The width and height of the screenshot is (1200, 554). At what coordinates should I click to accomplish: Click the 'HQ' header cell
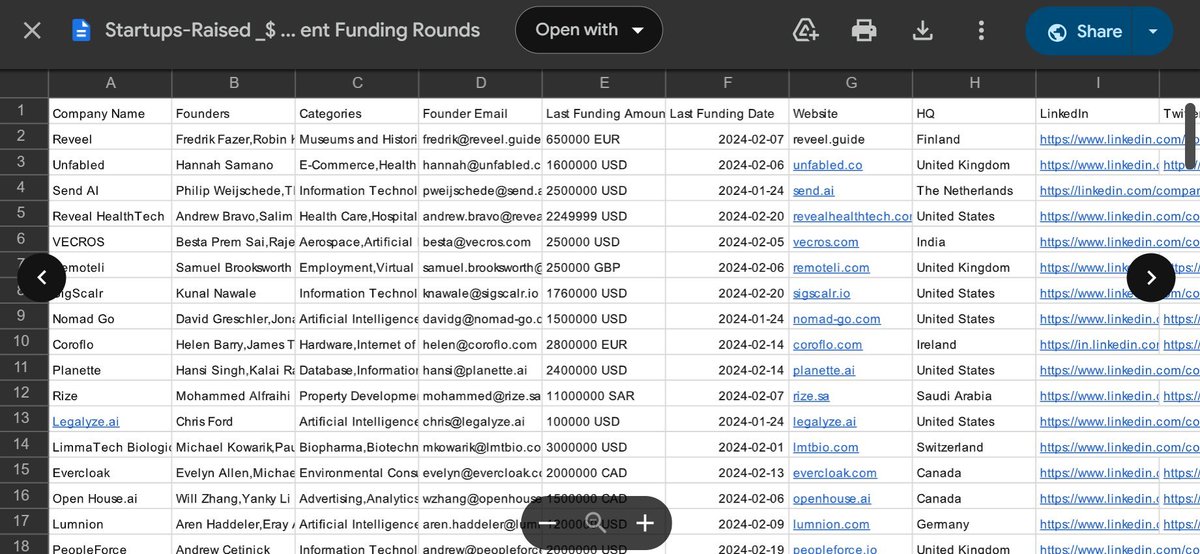pos(974,113)
